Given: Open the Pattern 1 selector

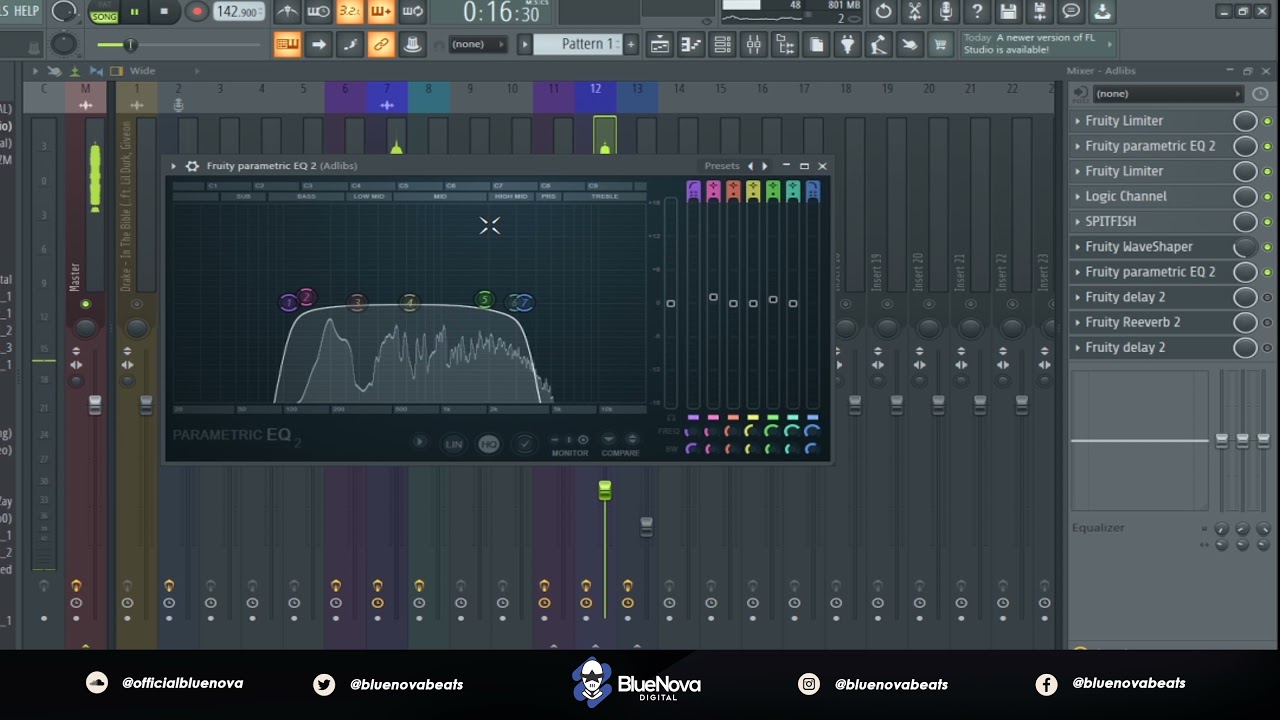Looking at the screenshot, I should (x=578, y=44).
